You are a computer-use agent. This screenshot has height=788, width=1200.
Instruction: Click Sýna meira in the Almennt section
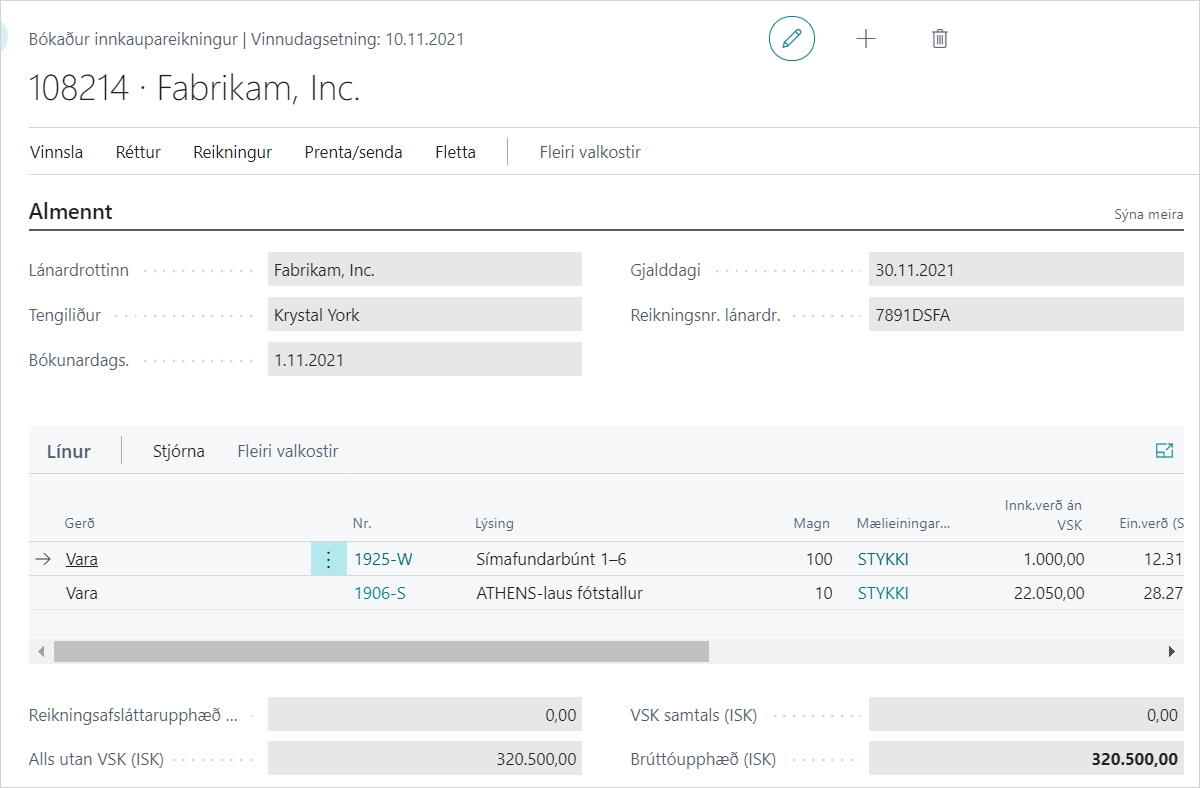tap(1149, 215)
